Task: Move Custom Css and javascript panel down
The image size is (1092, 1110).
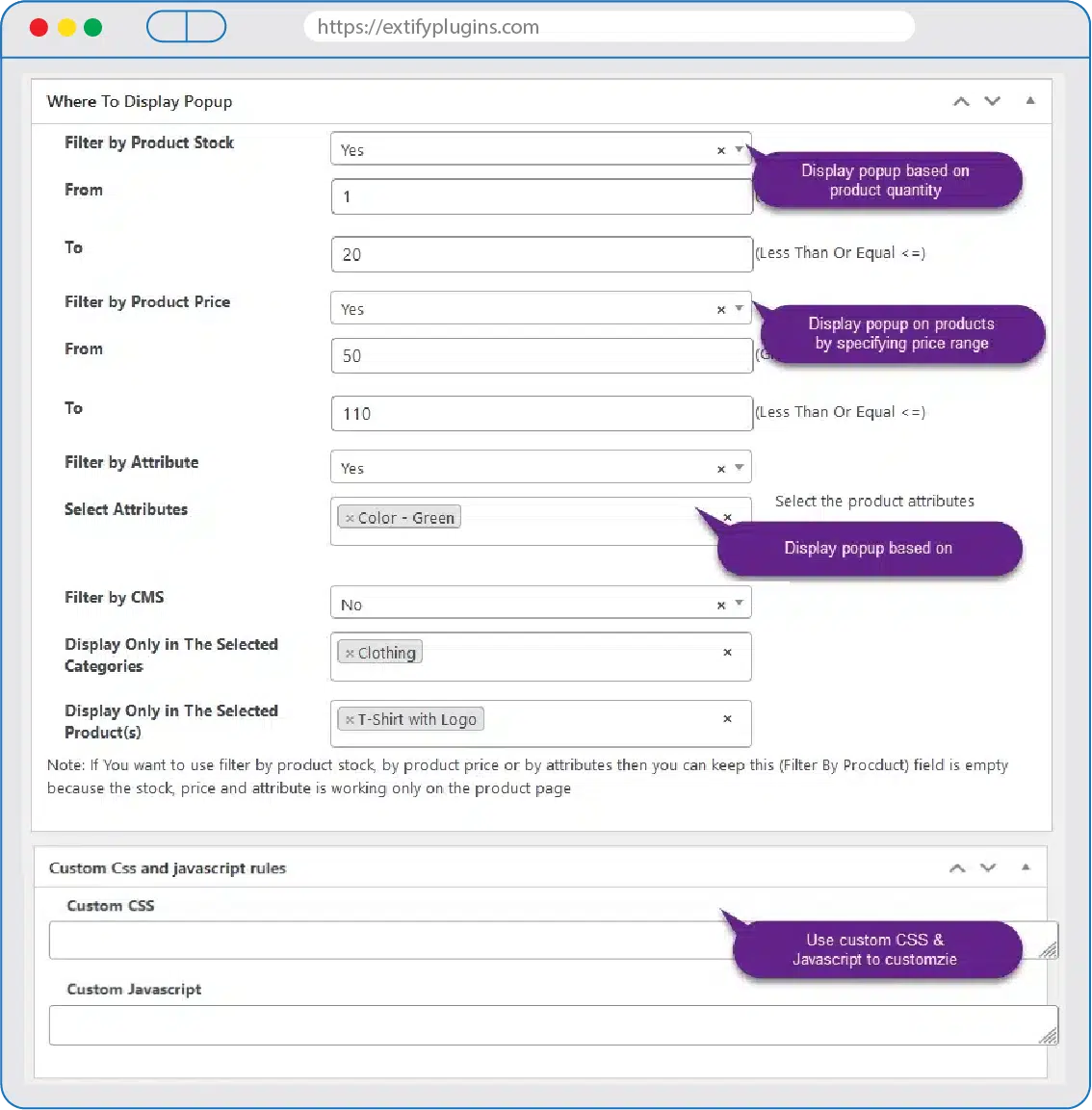Action: tap(988, 867)
